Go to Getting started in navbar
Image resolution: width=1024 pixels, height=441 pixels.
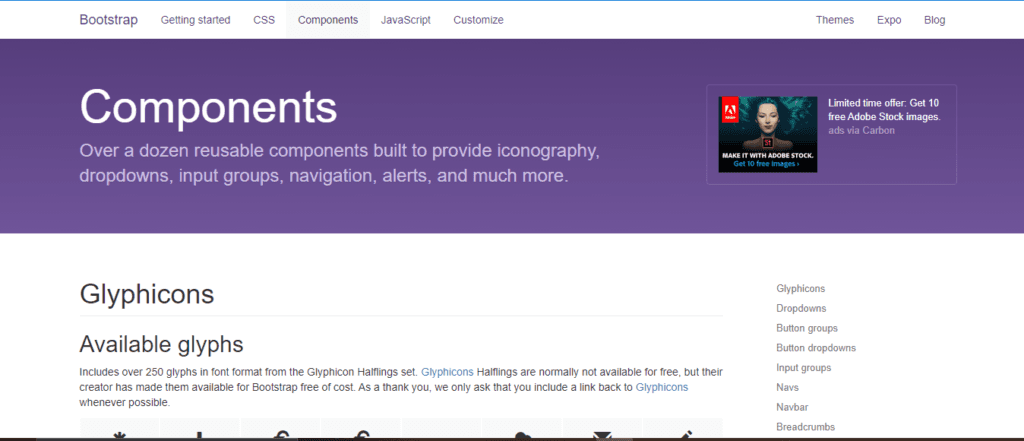(195, 20)
